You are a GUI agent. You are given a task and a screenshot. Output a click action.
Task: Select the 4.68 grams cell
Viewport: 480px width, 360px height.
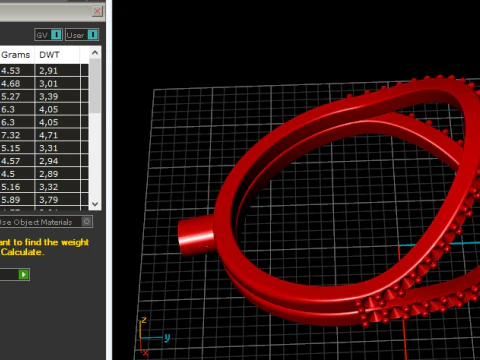point(17,84)
